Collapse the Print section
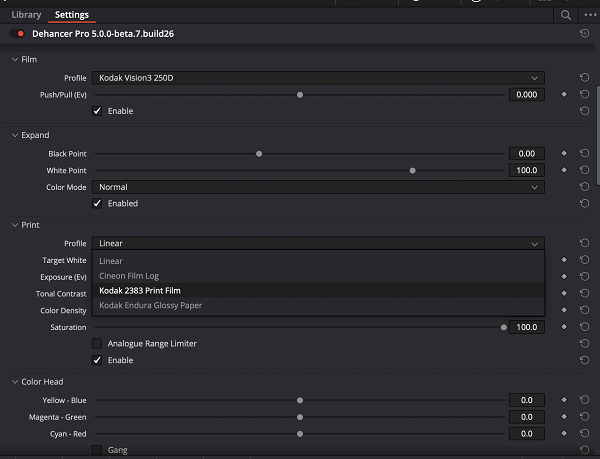Viewport: 600px width, 459px height. click(x=15, y=225)
